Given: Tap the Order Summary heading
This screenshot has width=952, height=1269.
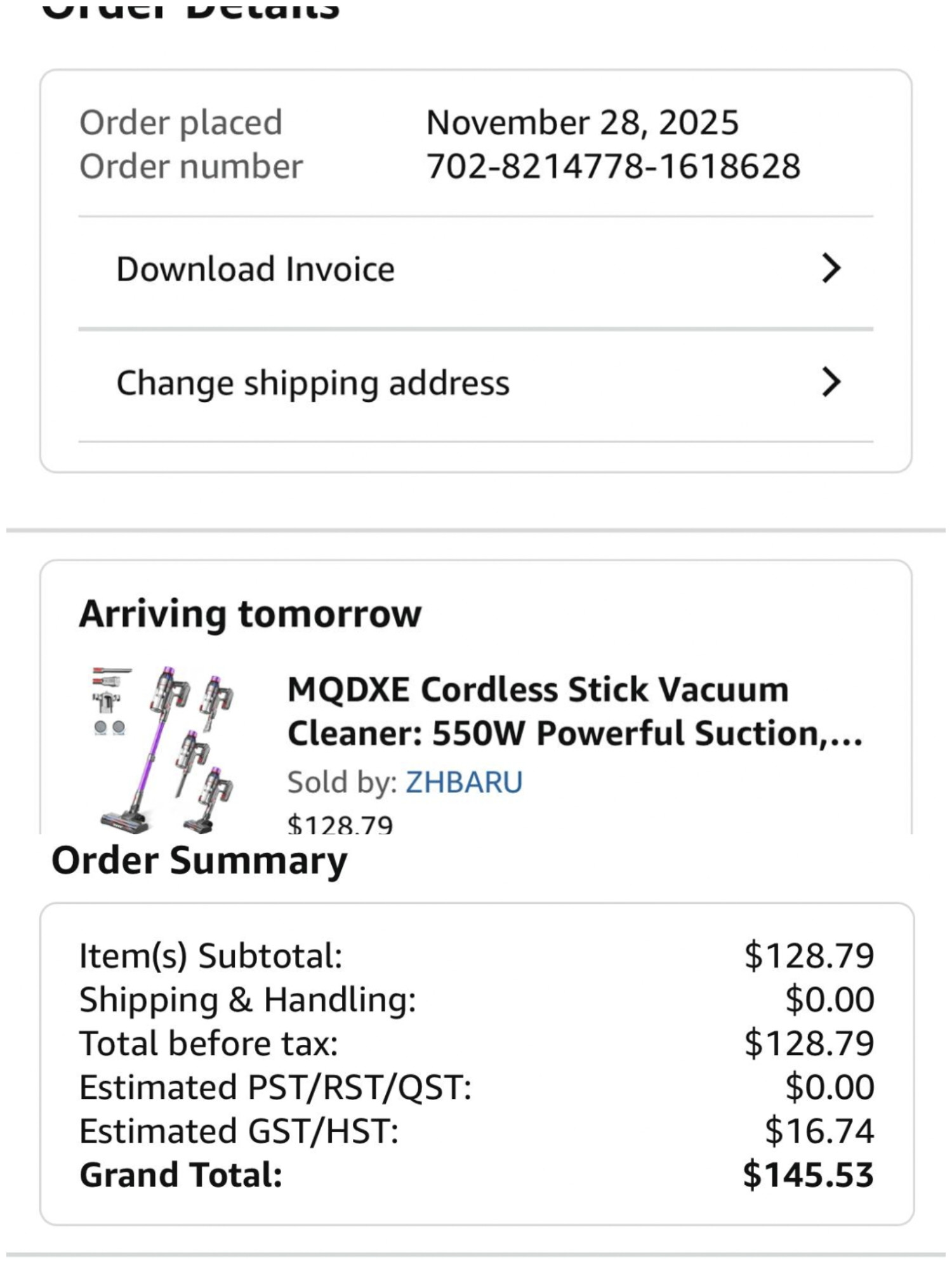Looking at the screenshot, I should click(x=199, y=861).
